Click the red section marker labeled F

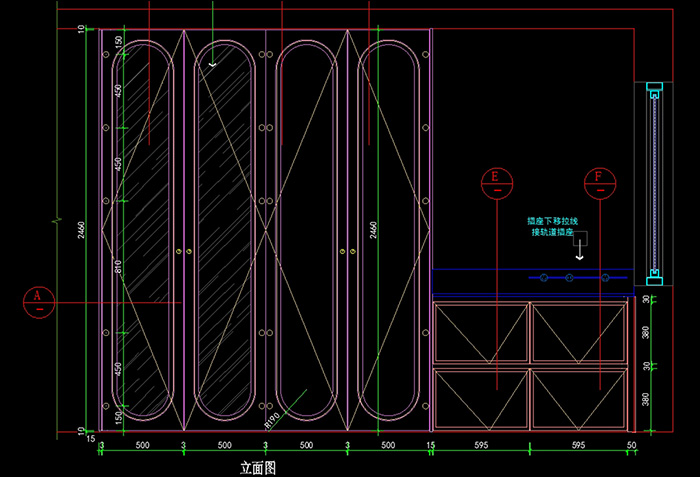[599, 183]
